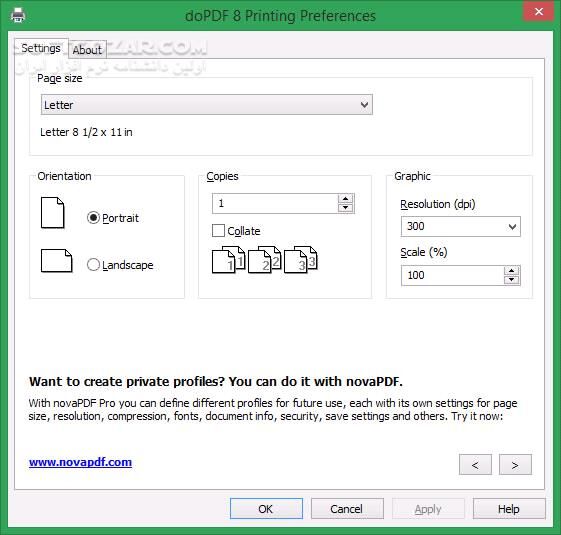Screen dimensions: 561x535
Task: Click into the Scale (%) input field
Action: 453,275
